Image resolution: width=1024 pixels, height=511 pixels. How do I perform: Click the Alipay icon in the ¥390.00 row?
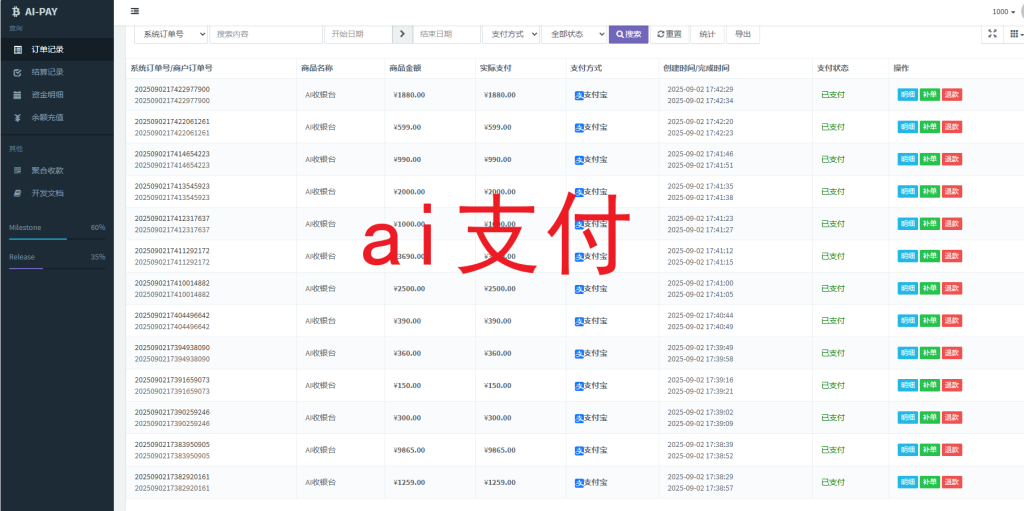(579, 321)
